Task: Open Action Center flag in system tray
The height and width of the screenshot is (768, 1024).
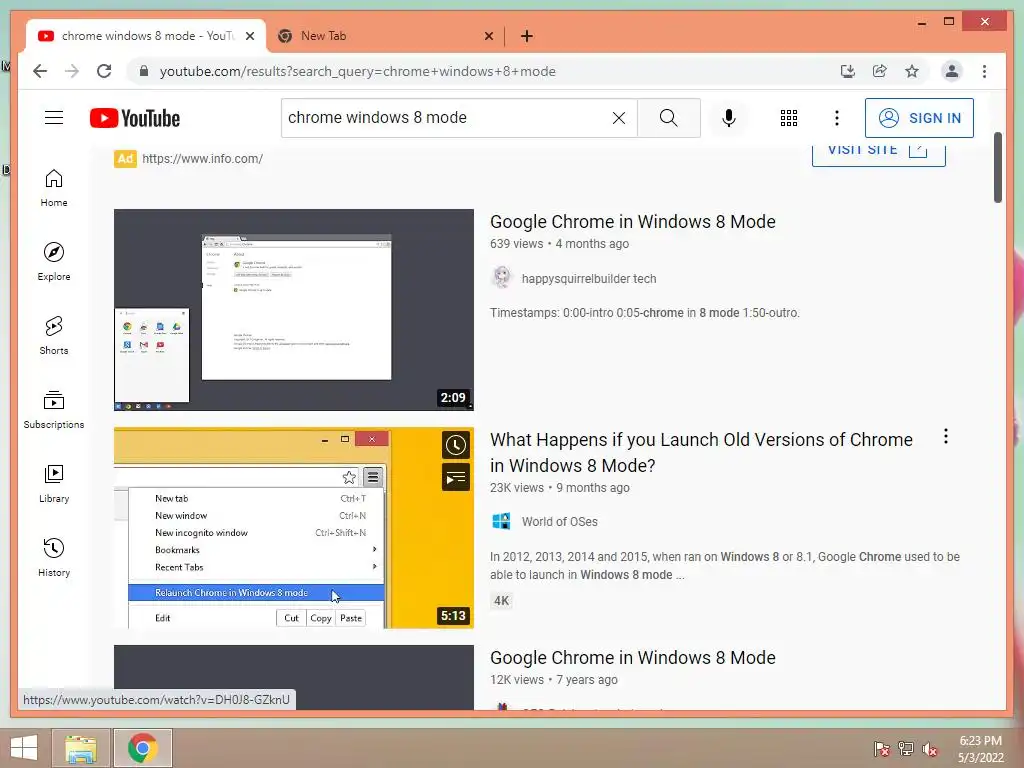Action: (881, 749)
